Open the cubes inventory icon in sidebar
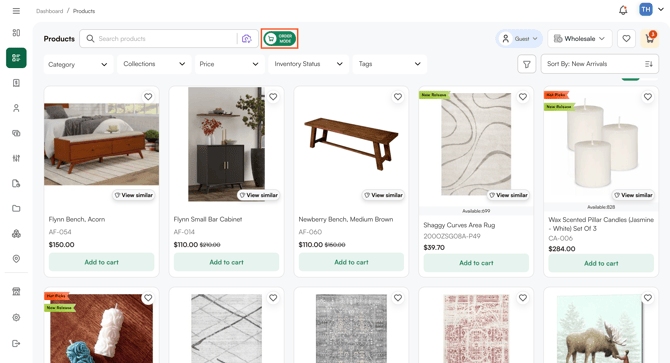The height and width of the screenshot is (363, 670). (x=16, y=234)
